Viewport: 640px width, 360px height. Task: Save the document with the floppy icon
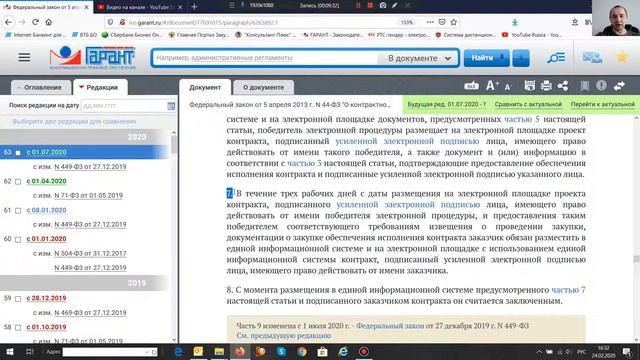pos(529,86)
